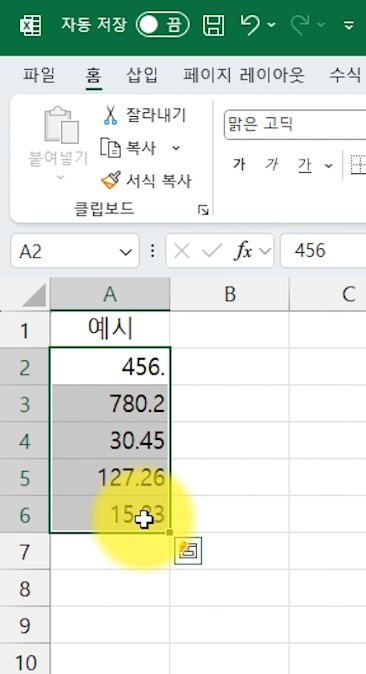Toggle italic (가) formatting
Screen dimensions: 366x674
[271, 165]
